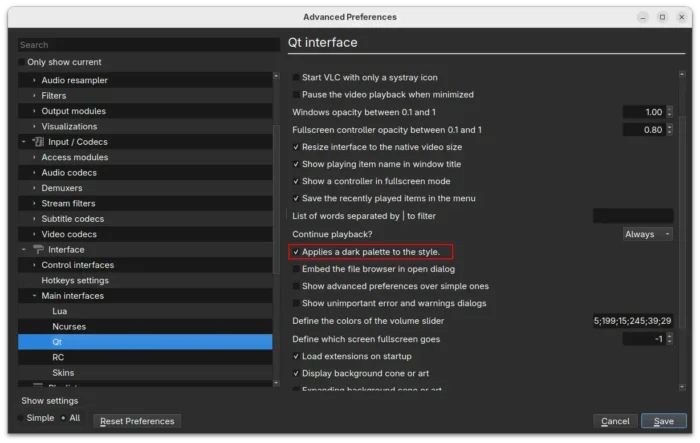Click the Qt interface heading text
Screen dimensions: 700x443
tap(322, 43)
